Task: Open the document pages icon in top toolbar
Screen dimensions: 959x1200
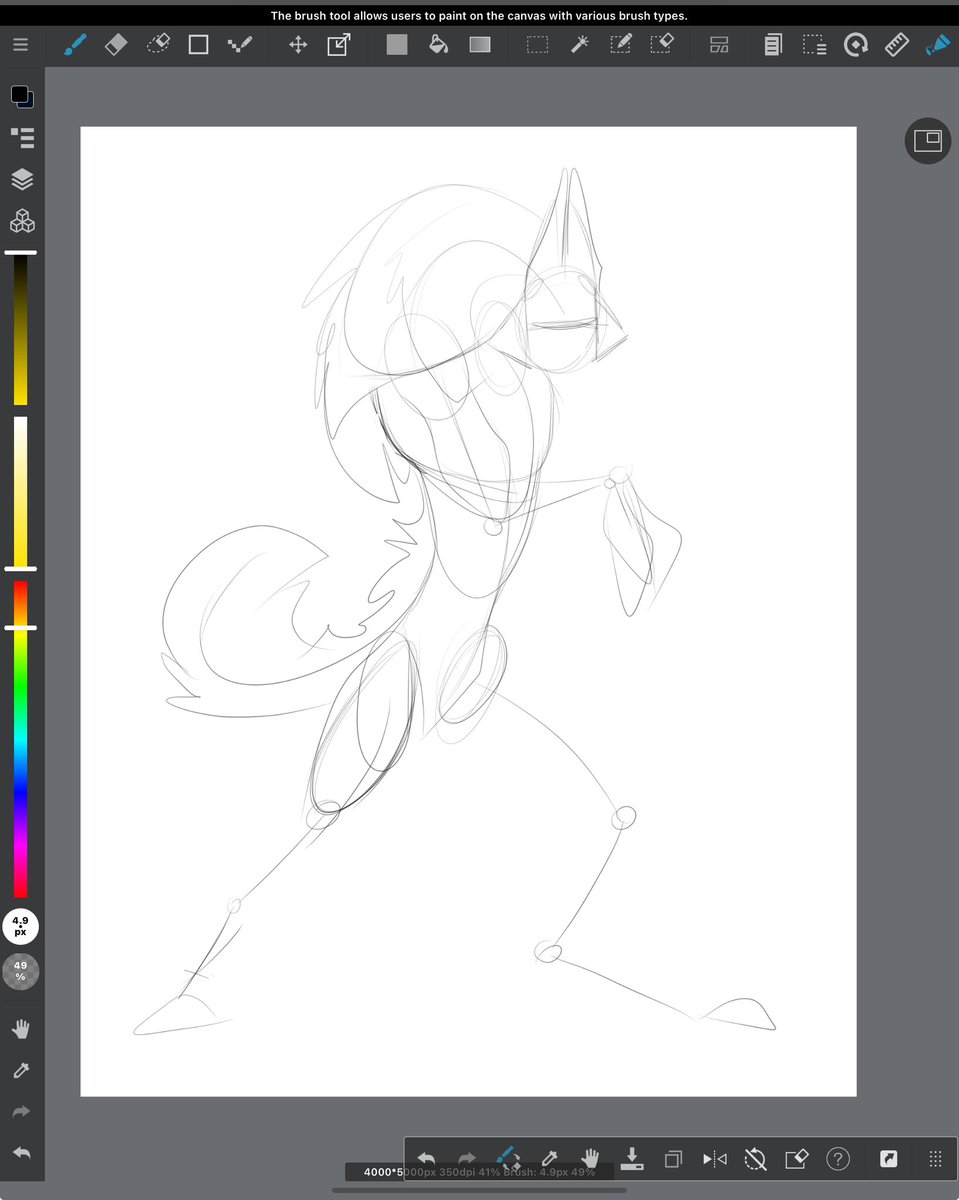Action: tap(772, 45)
